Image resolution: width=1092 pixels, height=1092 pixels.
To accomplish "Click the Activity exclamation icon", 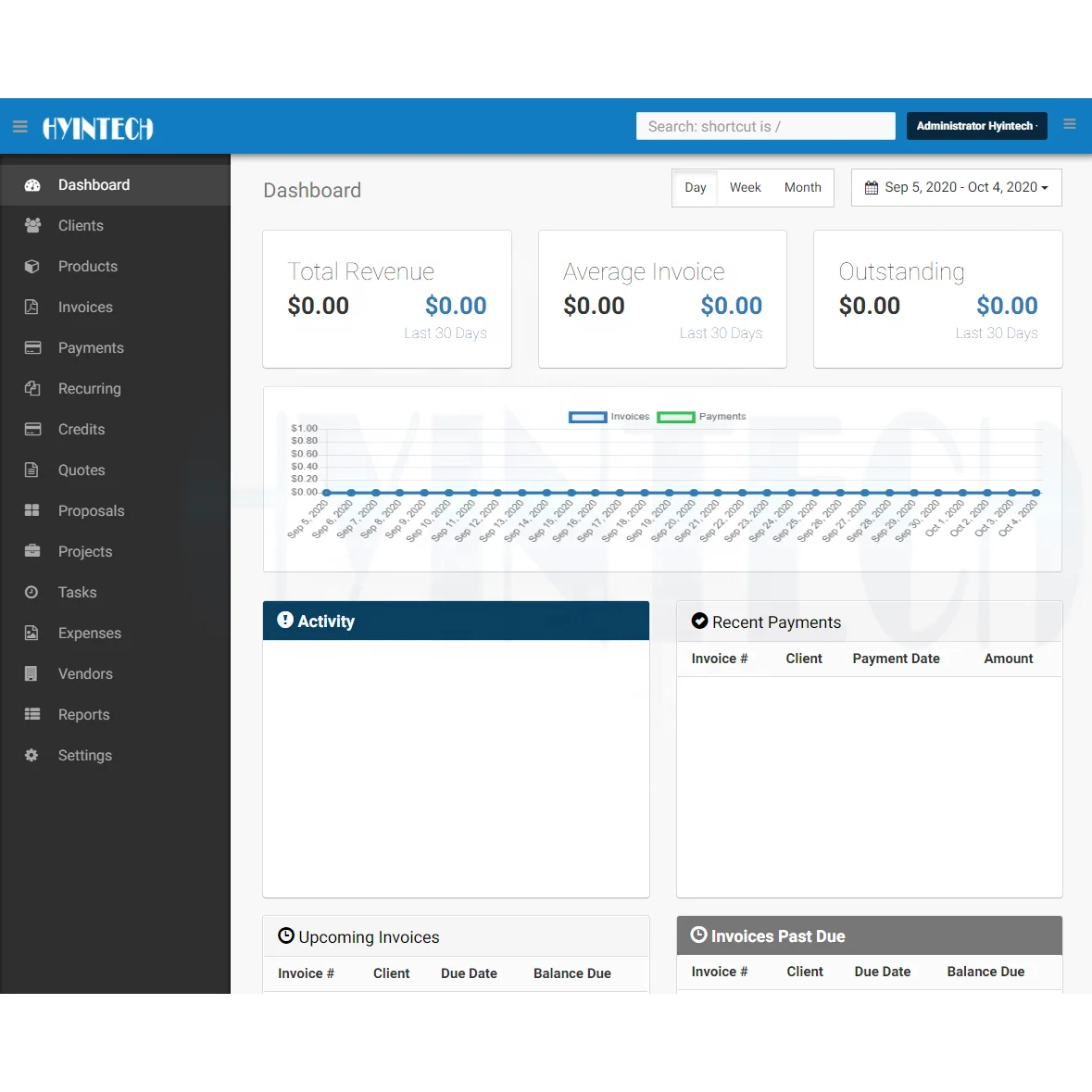I will [x=285, y=620].
